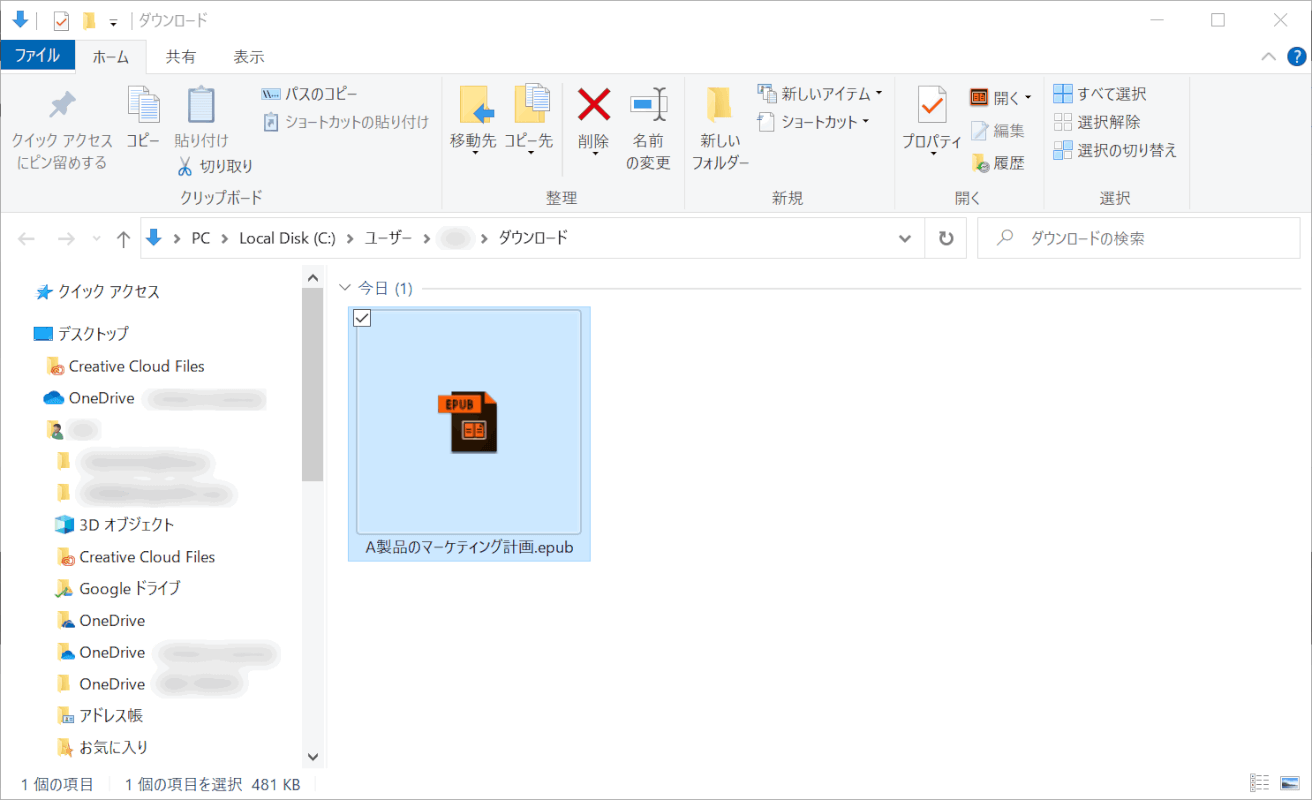Screen dimensions: 1312x800
Task: Select Google ドライブ in navigation tree
Action: [x=129, y=589]
